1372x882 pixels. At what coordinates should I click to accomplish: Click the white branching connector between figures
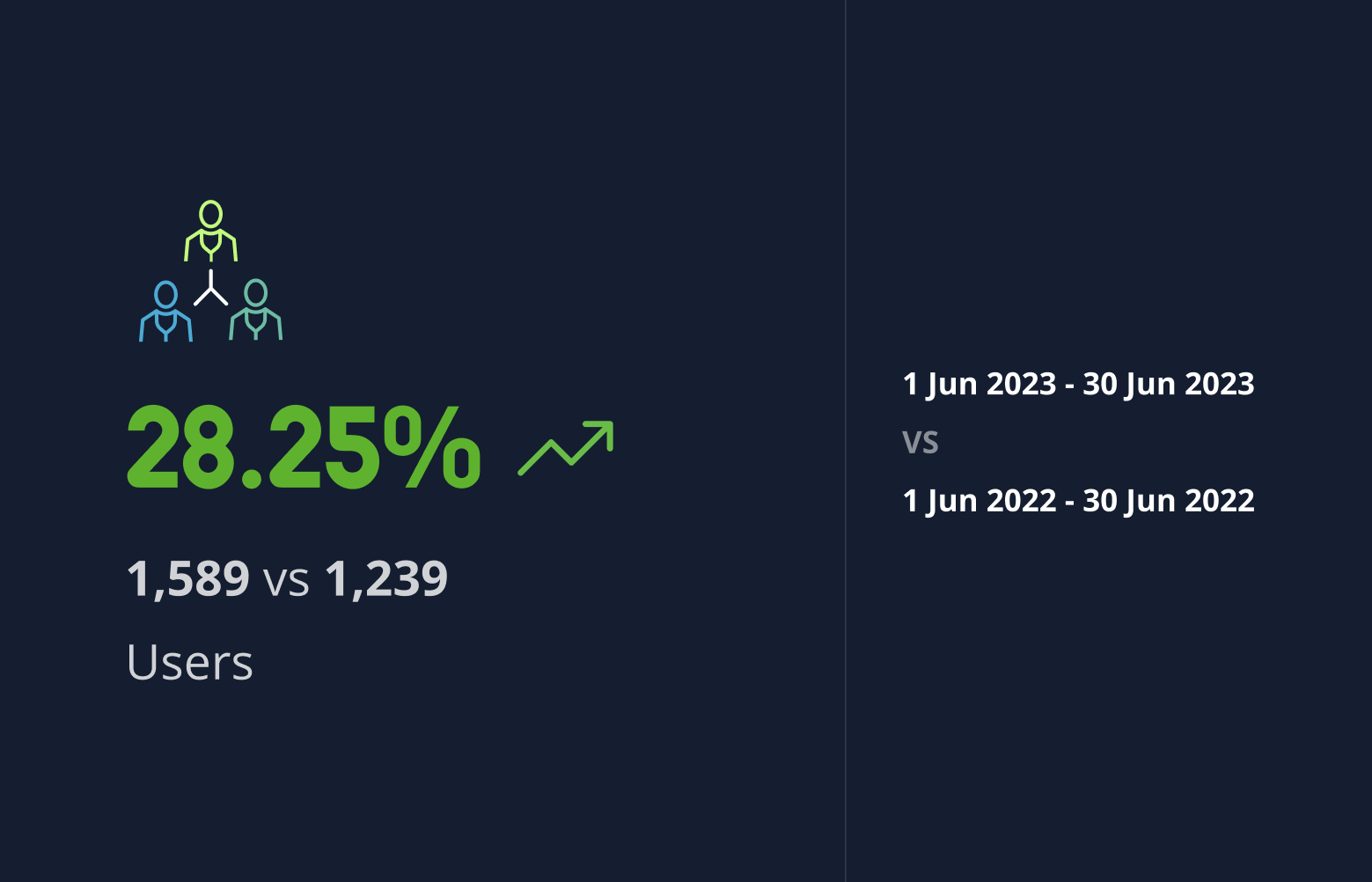[211, 290]
